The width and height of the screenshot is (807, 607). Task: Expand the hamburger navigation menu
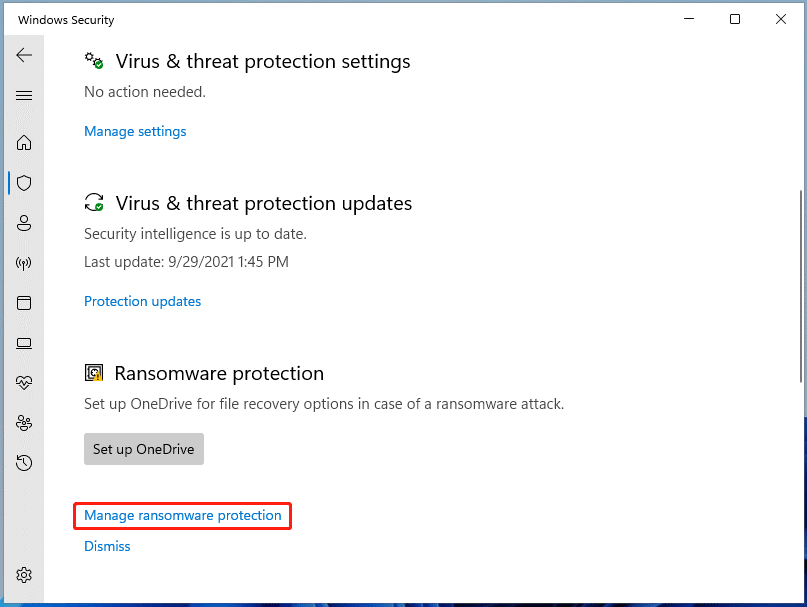pos(24,95)
